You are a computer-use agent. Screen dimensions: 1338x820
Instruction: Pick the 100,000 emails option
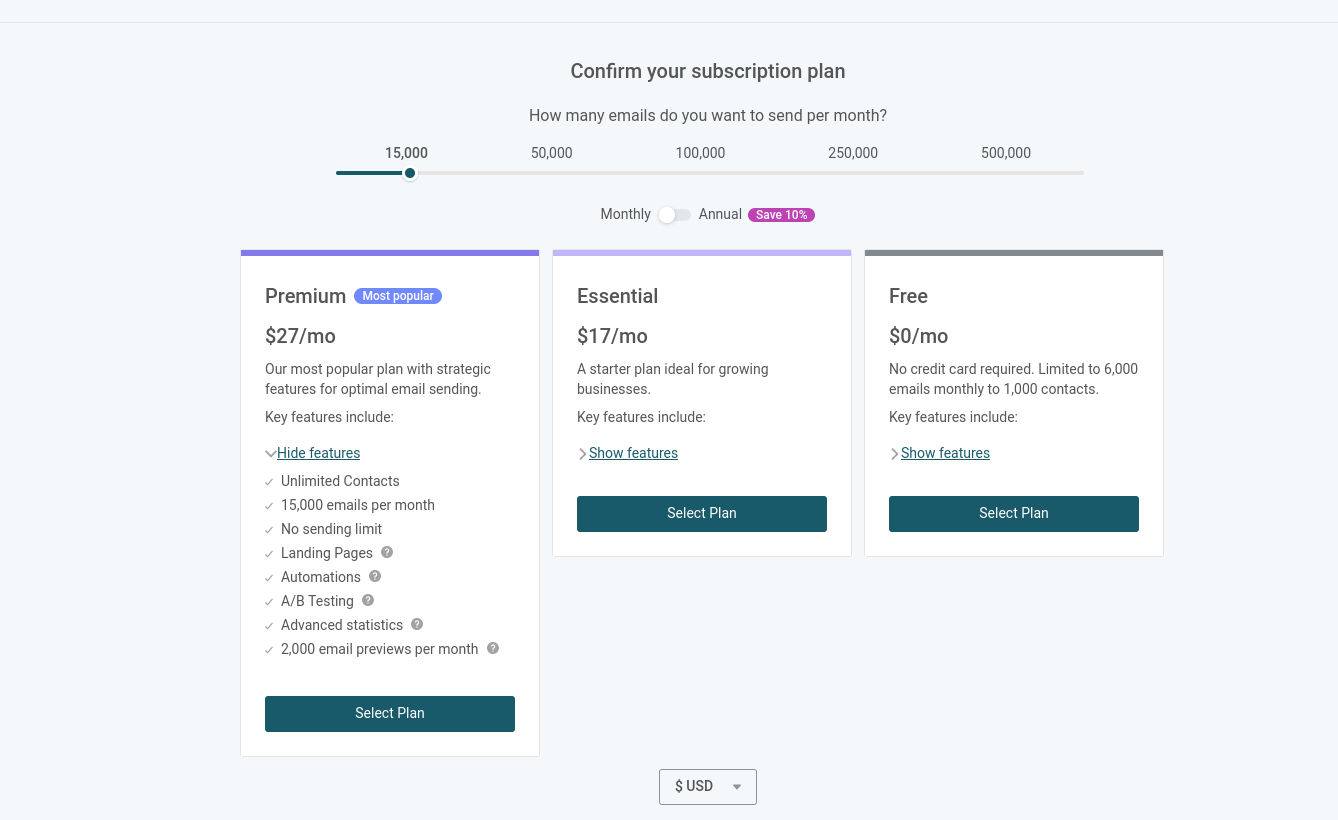coord(700,153)
